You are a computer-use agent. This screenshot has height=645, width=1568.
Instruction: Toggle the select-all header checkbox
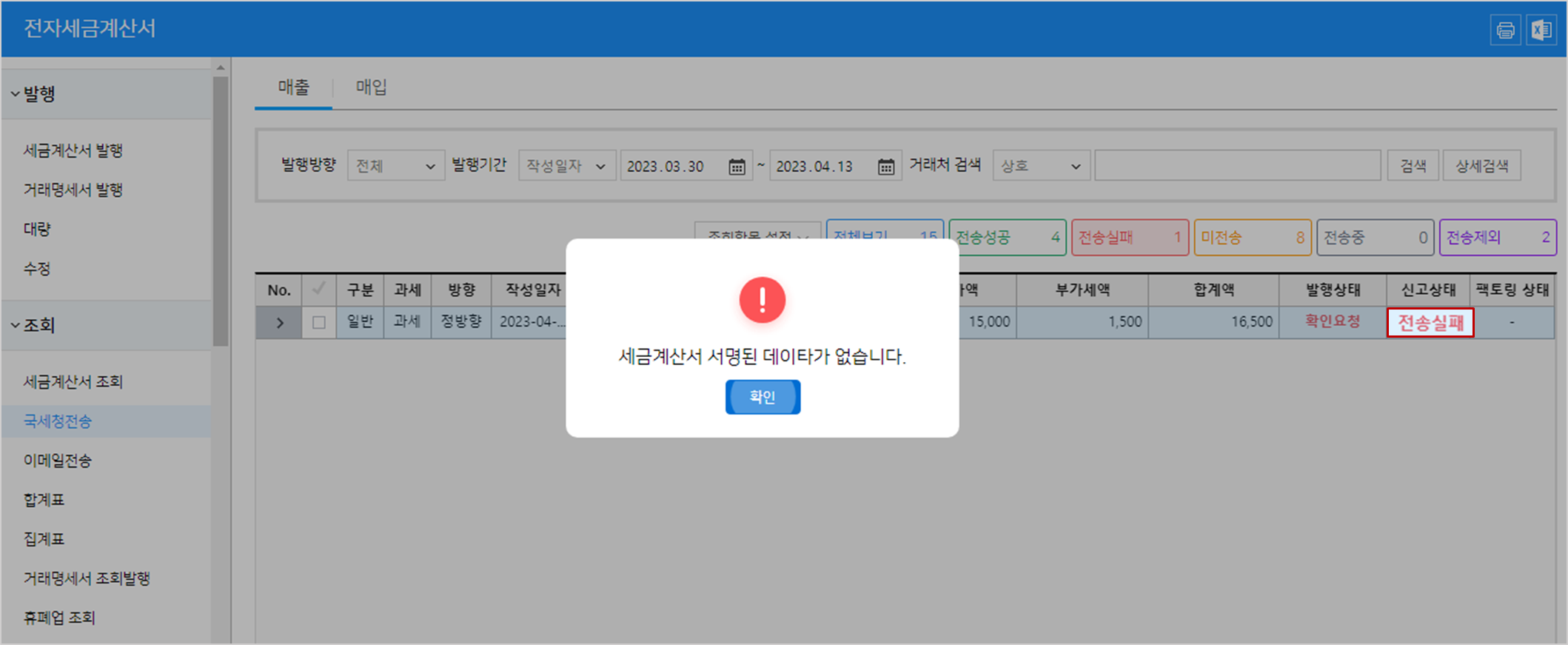pyautogui.click(x=319, y=290)
